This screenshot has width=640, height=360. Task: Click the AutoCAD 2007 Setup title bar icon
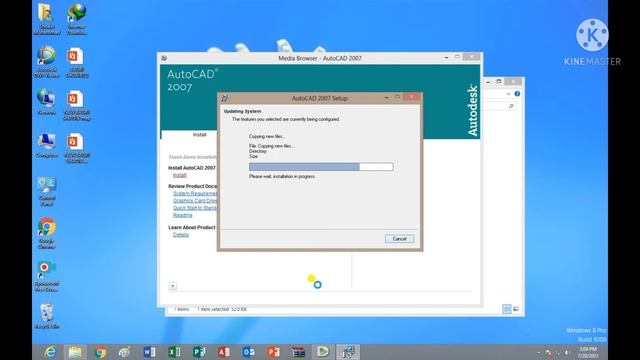224,98
